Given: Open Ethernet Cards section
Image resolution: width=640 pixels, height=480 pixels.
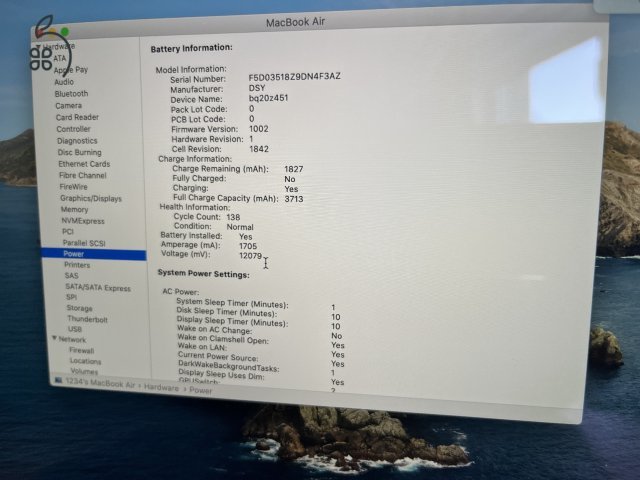Looking at the screenshot, I should click(x=84, y=164).
